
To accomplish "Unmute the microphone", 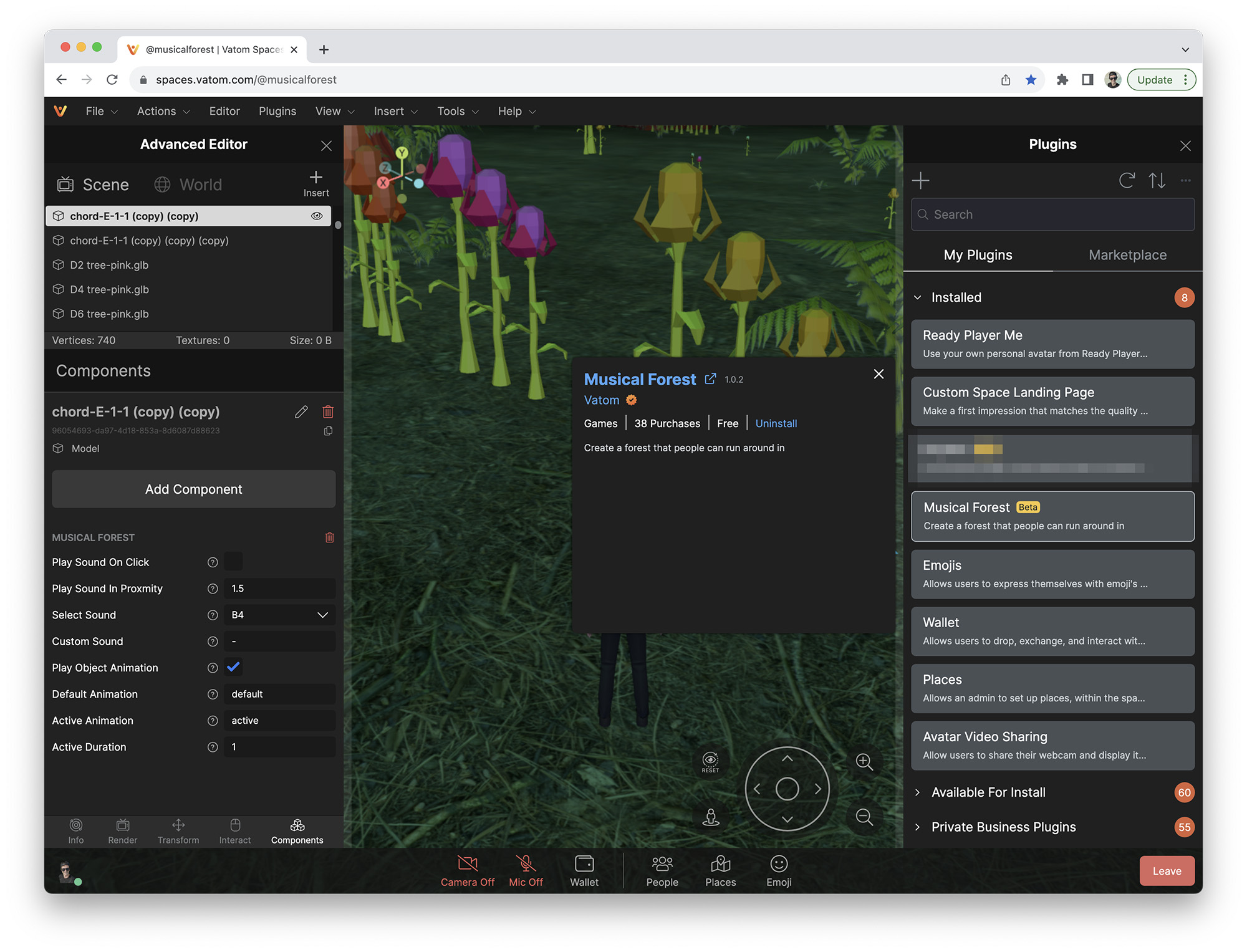I will (x=526, y=871).
